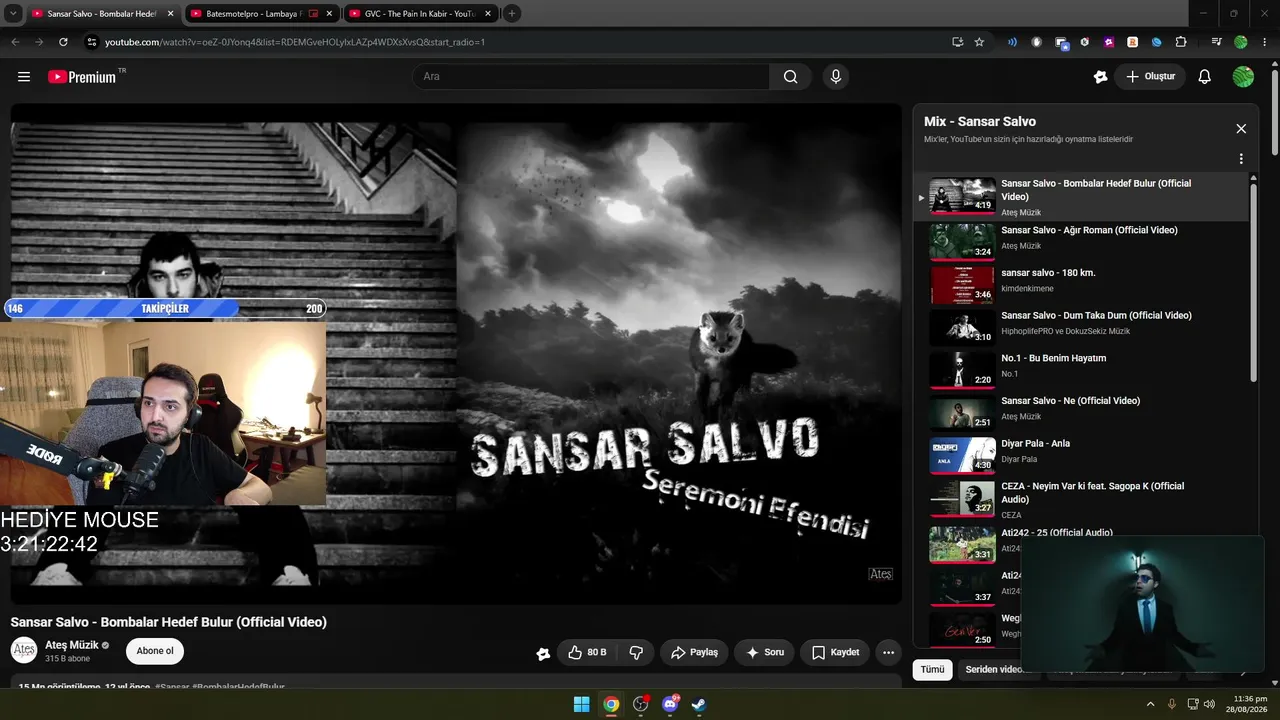This screenshot has height=720, width=1280.
Task: Click the Premium AI sparkle icon beside Oluştur
Action: [1101, 77]
